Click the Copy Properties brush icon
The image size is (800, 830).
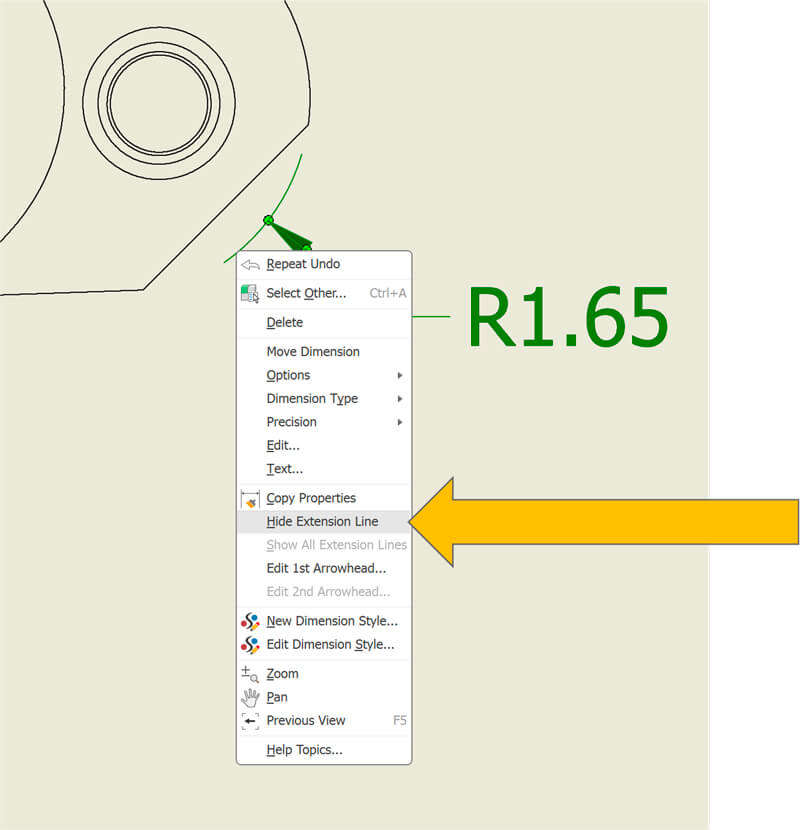[x=250, y=499]
